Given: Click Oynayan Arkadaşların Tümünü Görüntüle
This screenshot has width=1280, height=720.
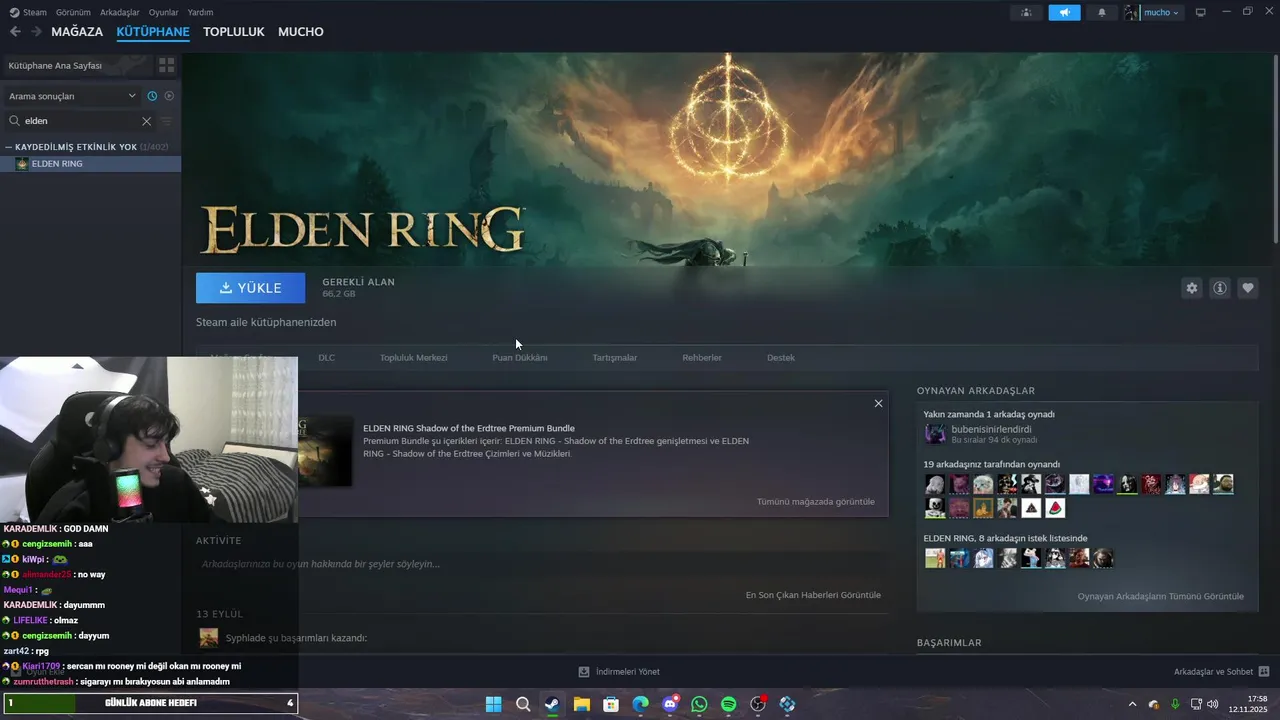Looking at the screenshot, I should point(1161,596).
